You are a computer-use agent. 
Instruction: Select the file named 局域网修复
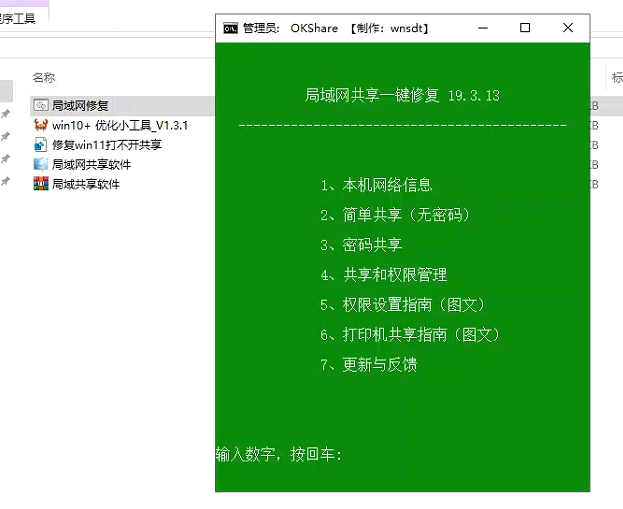tap(80, 106)
